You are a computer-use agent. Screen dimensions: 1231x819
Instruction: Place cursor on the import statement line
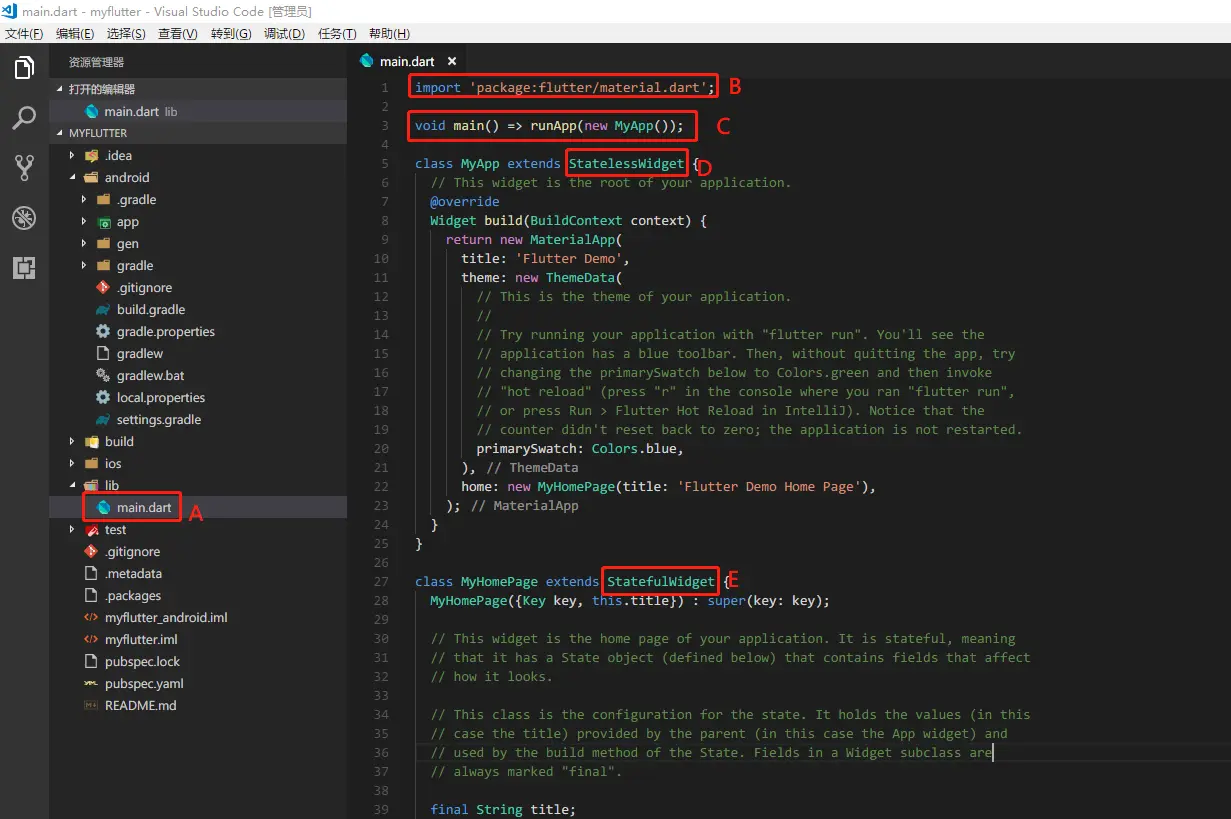pos(565,87)
